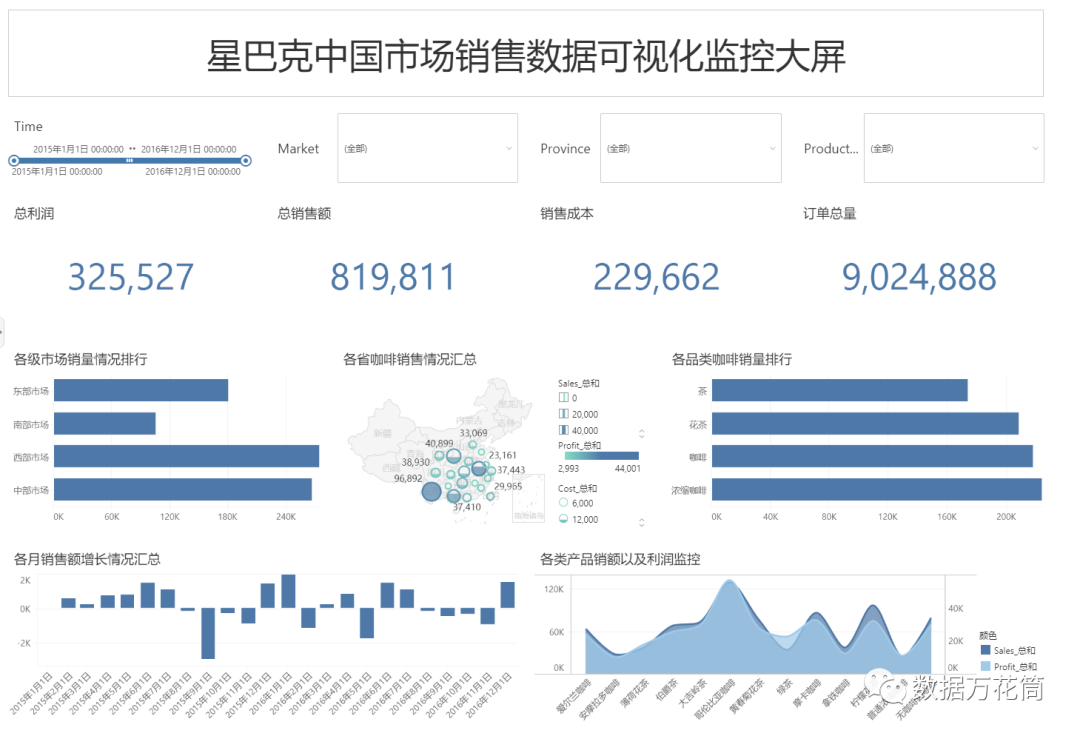Click the right handle of Time slider
This screenshot has width=1080, height=736.
point(245,160)
